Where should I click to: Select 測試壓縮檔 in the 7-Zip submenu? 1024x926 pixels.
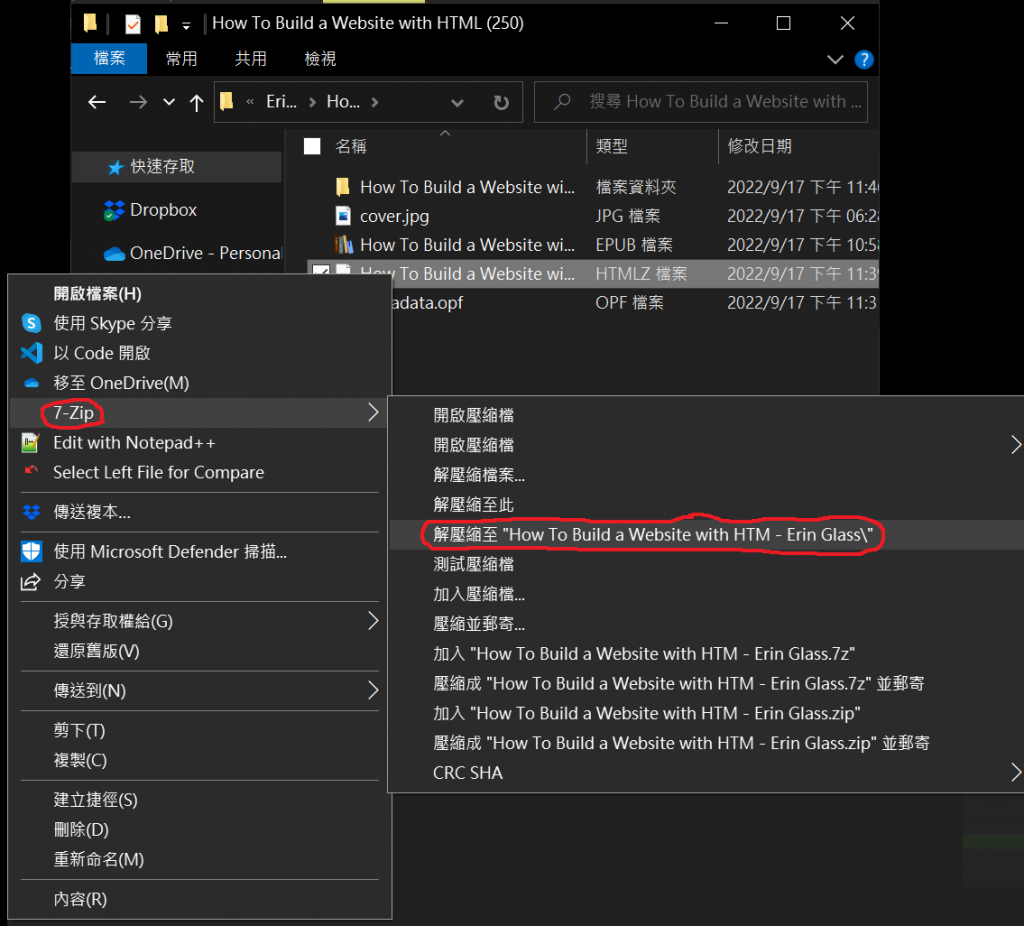707,564
